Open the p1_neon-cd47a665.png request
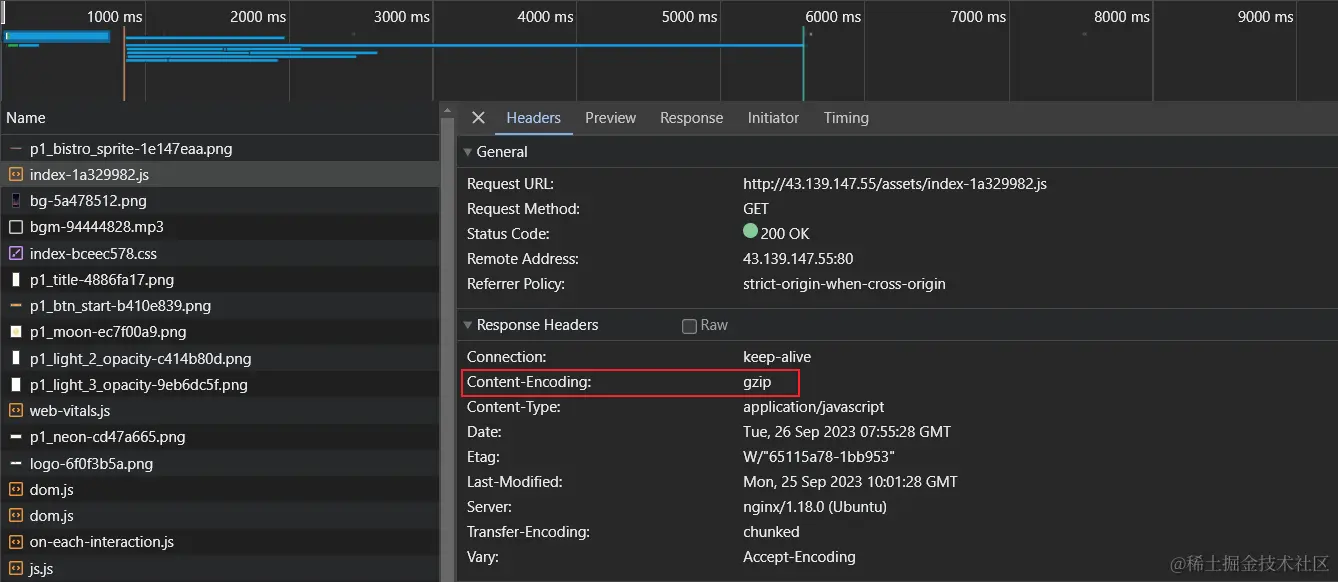Image resolution: width=1338 pixels, height=582 pixels. coord(107,437)
